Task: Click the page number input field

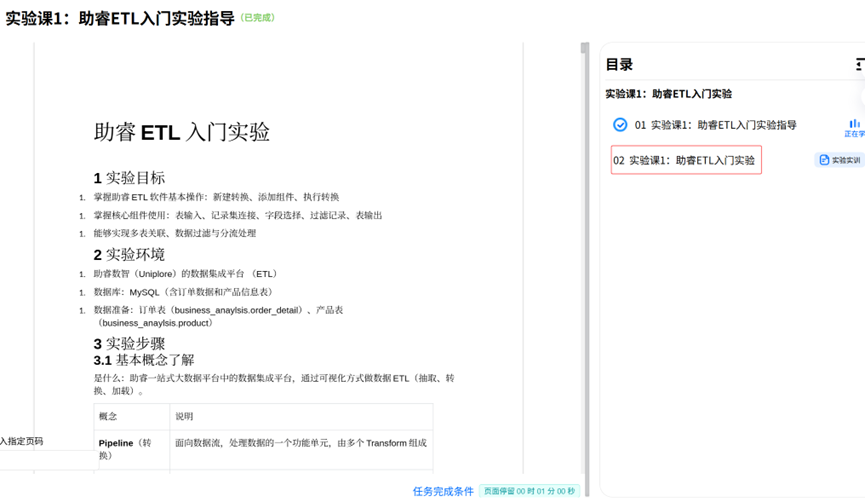Action: [x=49, y=460]
